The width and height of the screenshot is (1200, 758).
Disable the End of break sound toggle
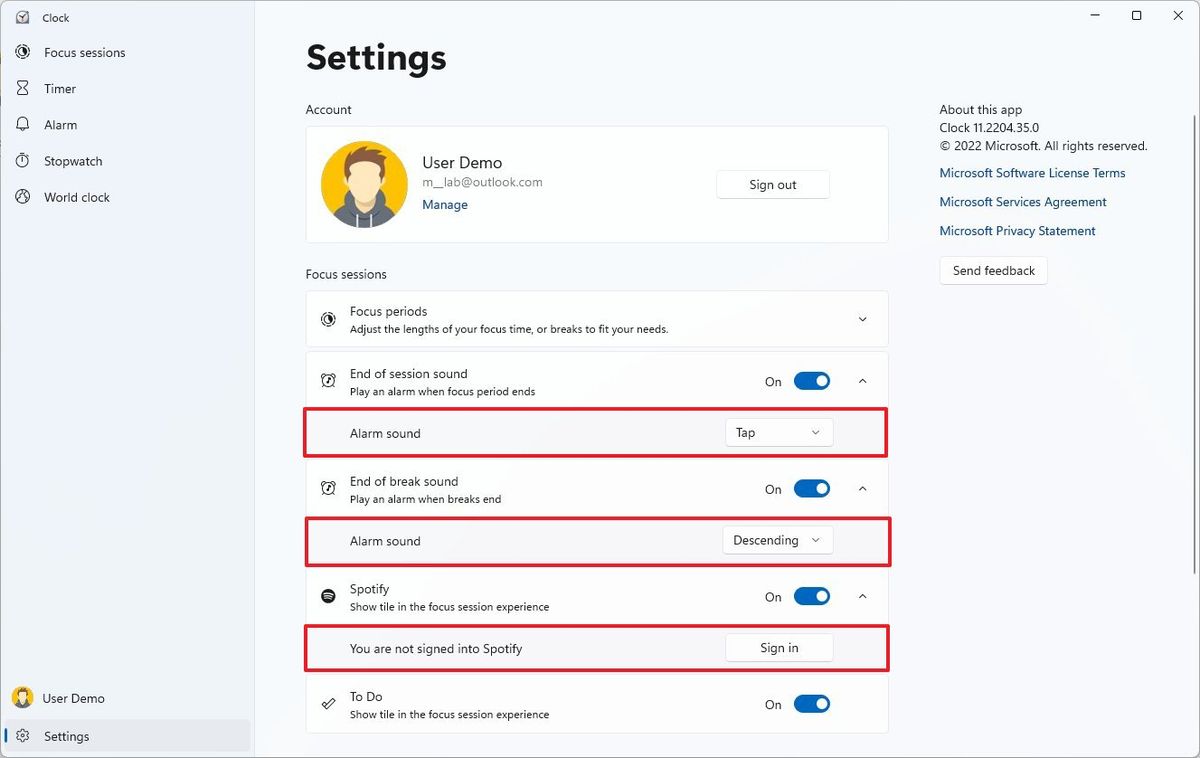click(811, 489)
